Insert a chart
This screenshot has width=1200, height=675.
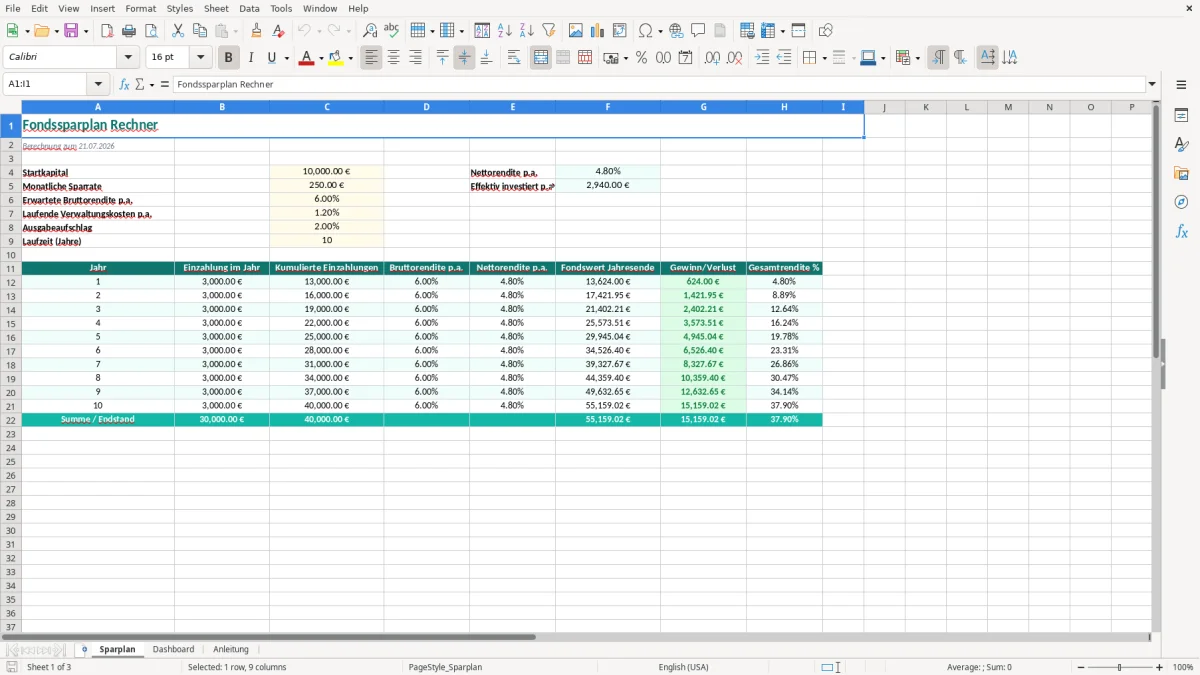(598, 31)
